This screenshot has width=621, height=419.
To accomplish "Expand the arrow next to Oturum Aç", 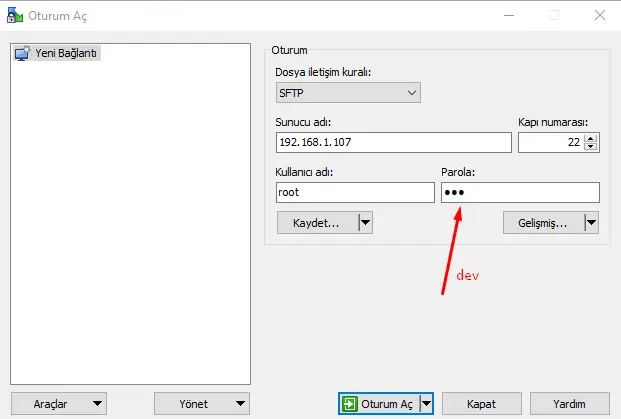I will [427, 404].
